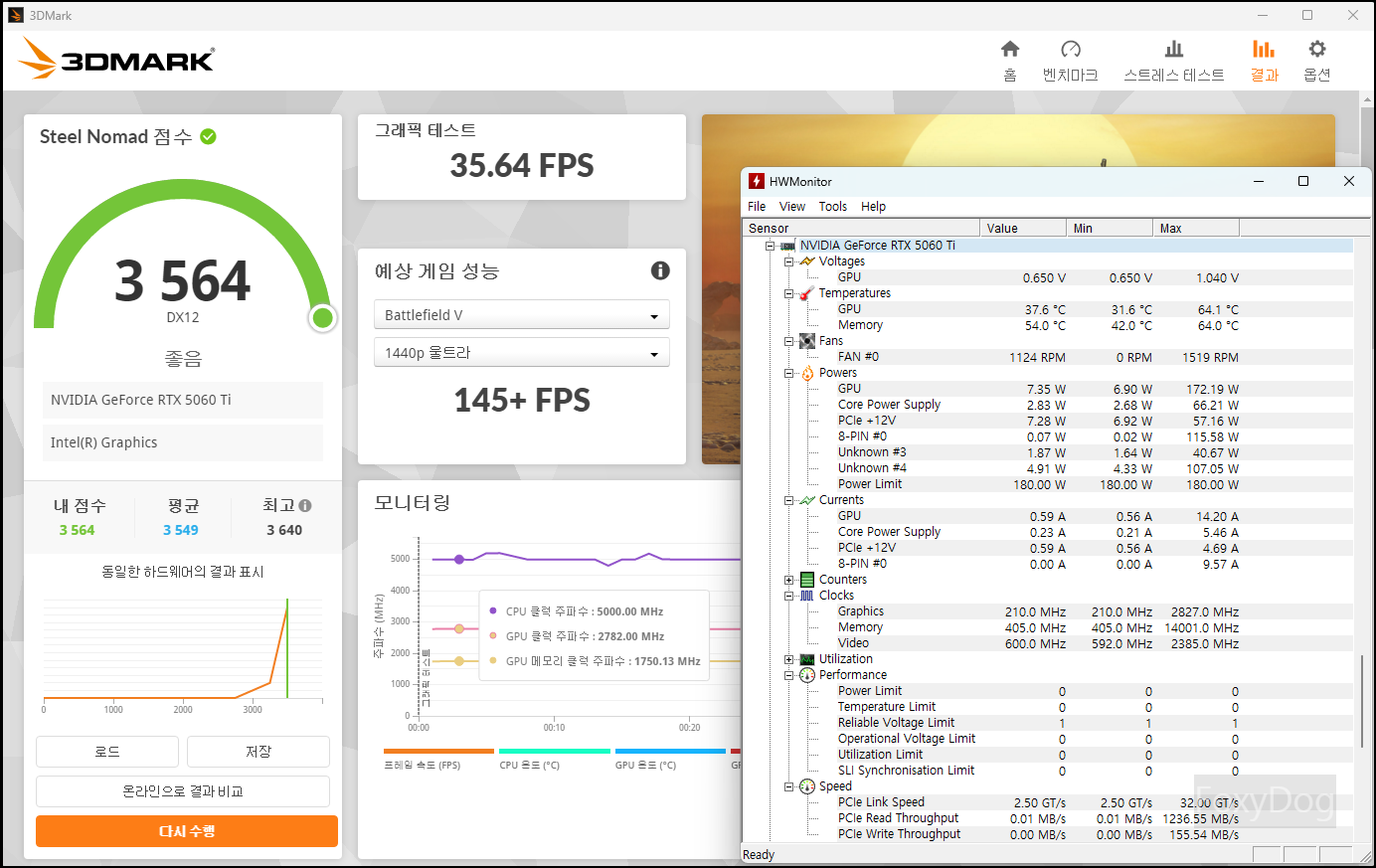The width and height of the screenshot is (1376, 868).
Task: Click the Counters icon in HWMonitor
Action: 807,580
